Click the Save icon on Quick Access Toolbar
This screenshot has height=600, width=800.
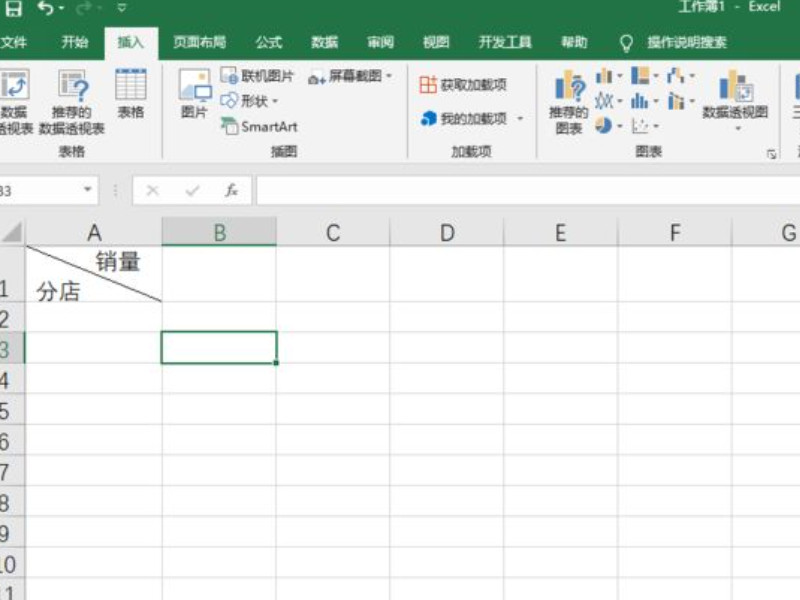[16, 8]
